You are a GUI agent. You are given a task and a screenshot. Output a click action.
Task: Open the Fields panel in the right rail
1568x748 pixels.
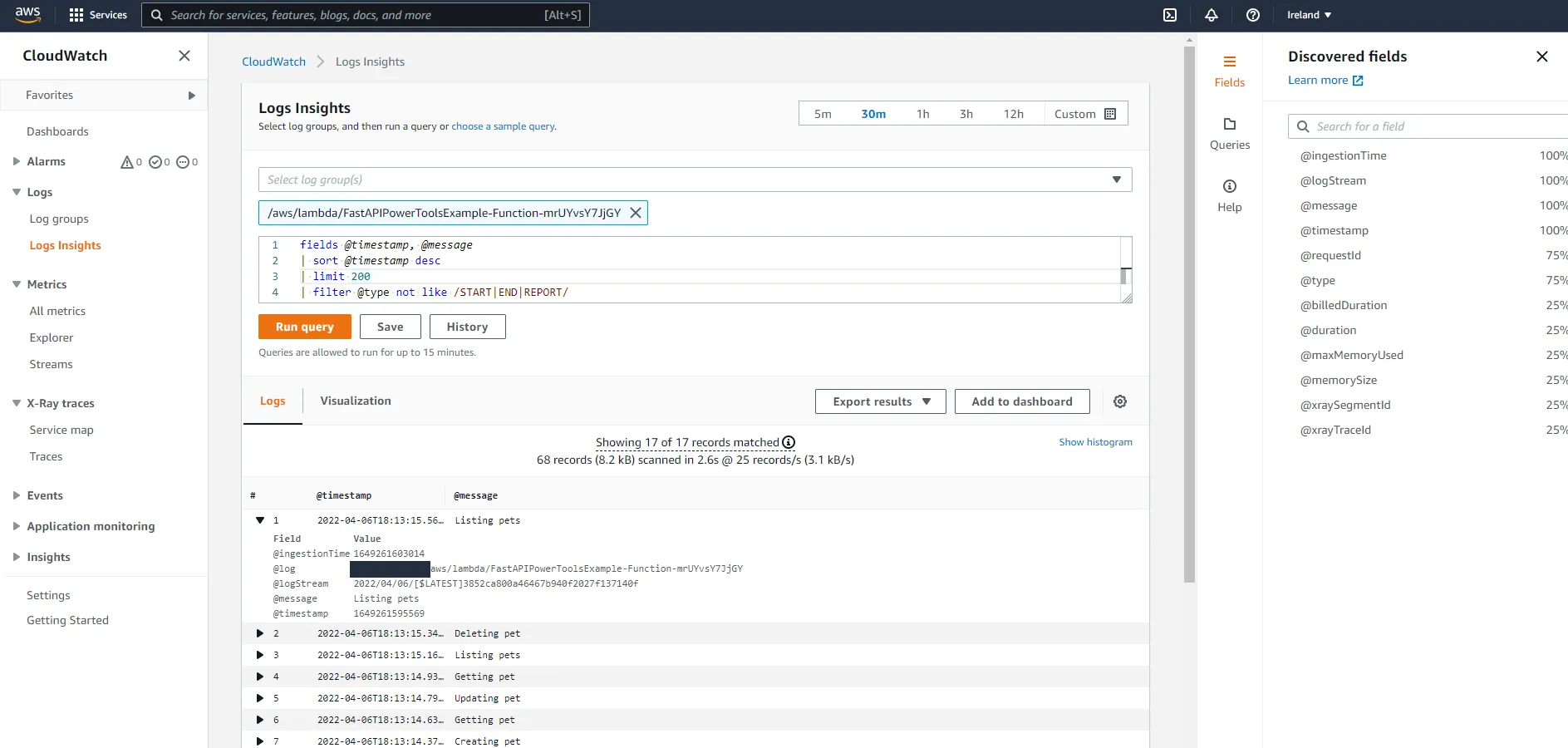point(1230,71)
